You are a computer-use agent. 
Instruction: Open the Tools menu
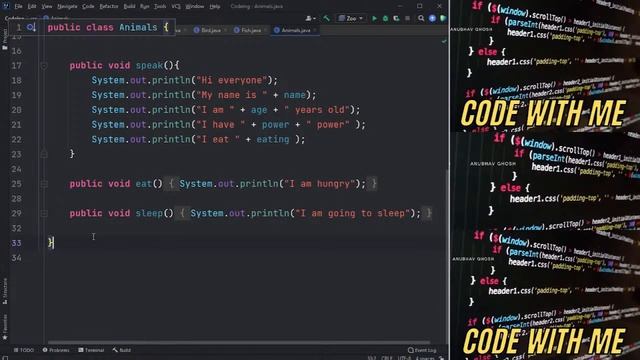160,6
